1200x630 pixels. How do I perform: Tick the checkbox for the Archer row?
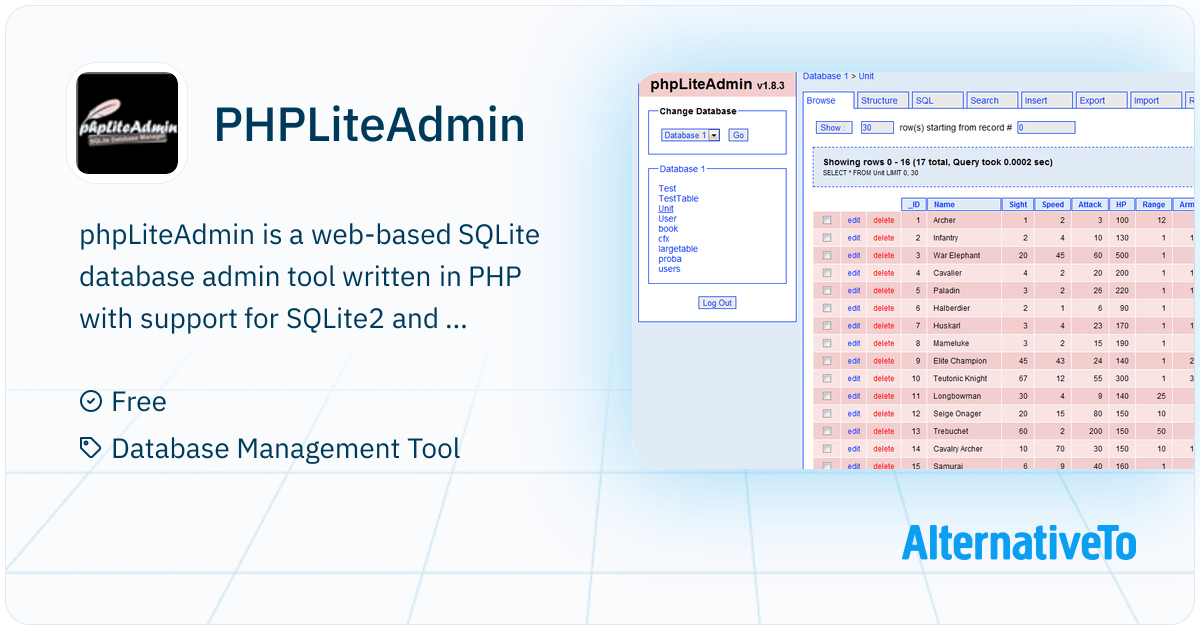[x=827, y=220]
